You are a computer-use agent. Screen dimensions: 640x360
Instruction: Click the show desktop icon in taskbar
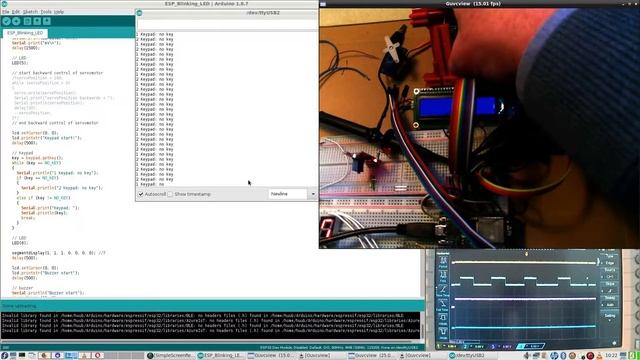(x=13, y=356)
